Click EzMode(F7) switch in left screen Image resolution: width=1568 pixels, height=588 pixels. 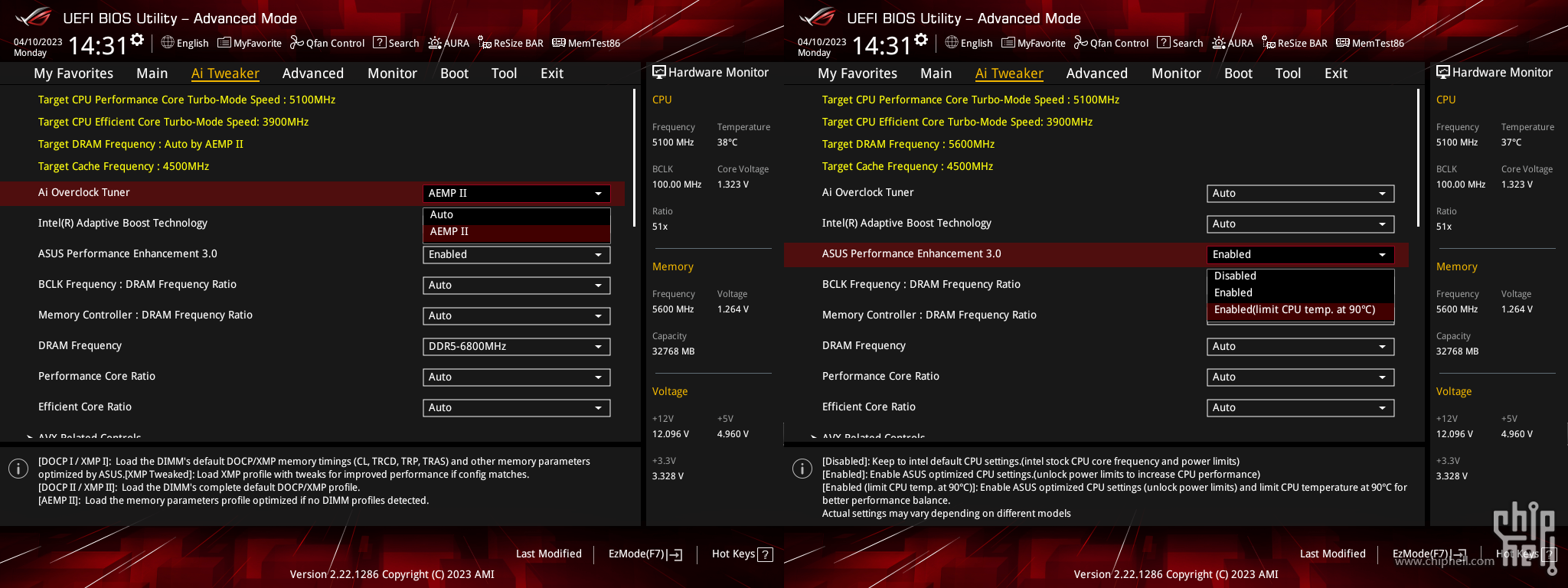645,554
